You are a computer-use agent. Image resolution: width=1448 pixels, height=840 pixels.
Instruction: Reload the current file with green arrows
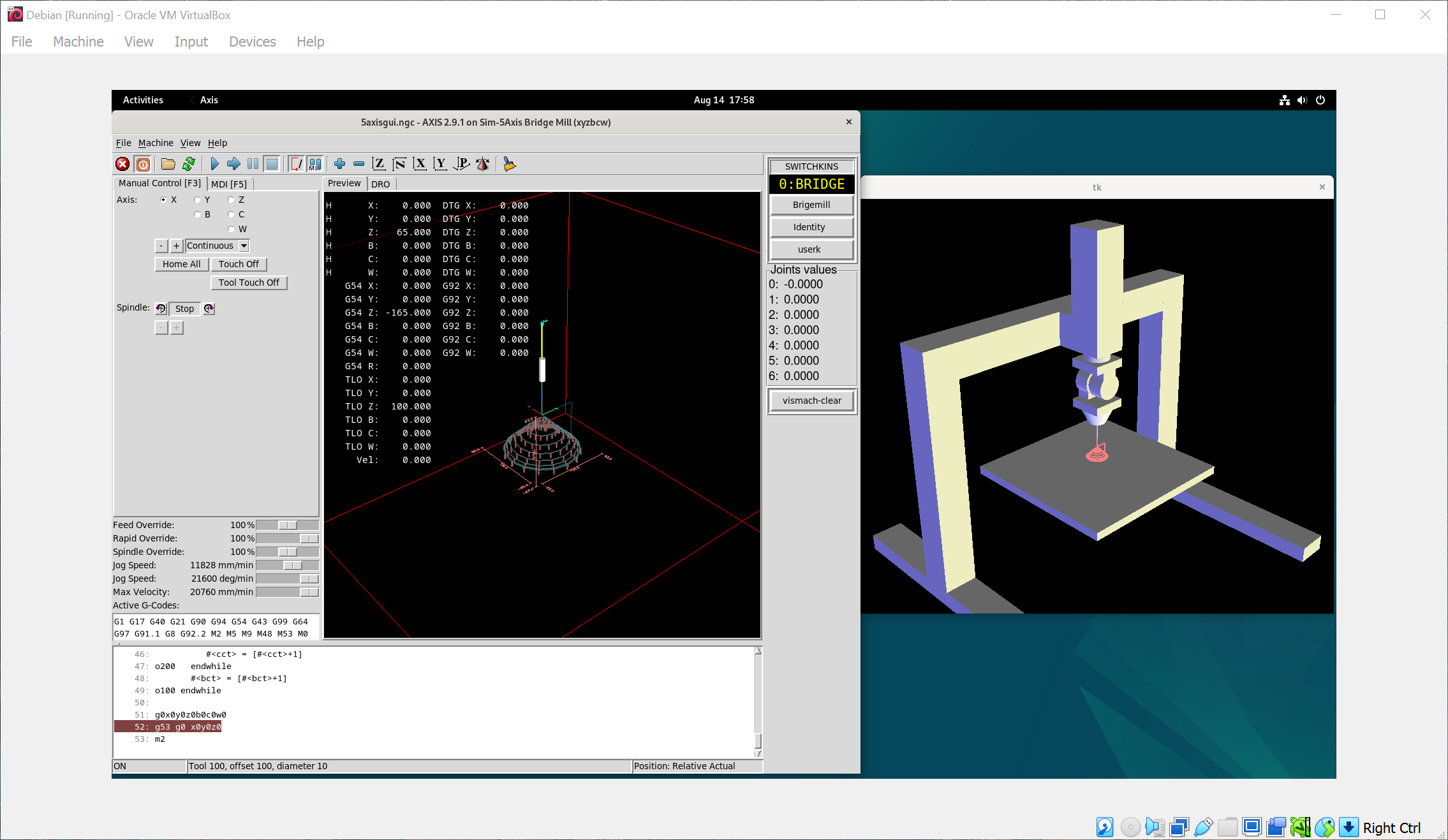(189, 165)
